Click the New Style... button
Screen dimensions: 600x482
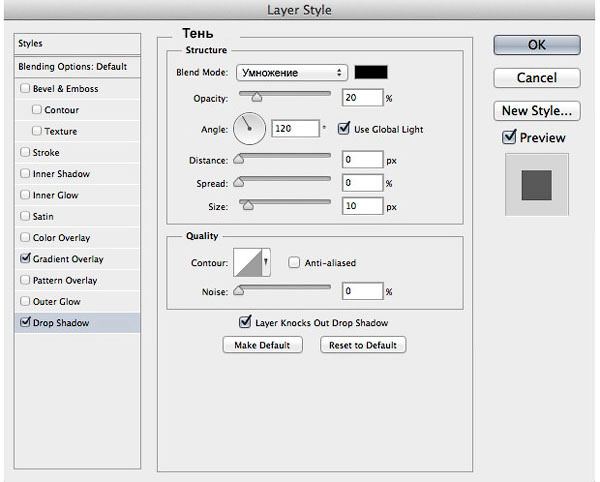pyautogui.click(x=537, y=111)
